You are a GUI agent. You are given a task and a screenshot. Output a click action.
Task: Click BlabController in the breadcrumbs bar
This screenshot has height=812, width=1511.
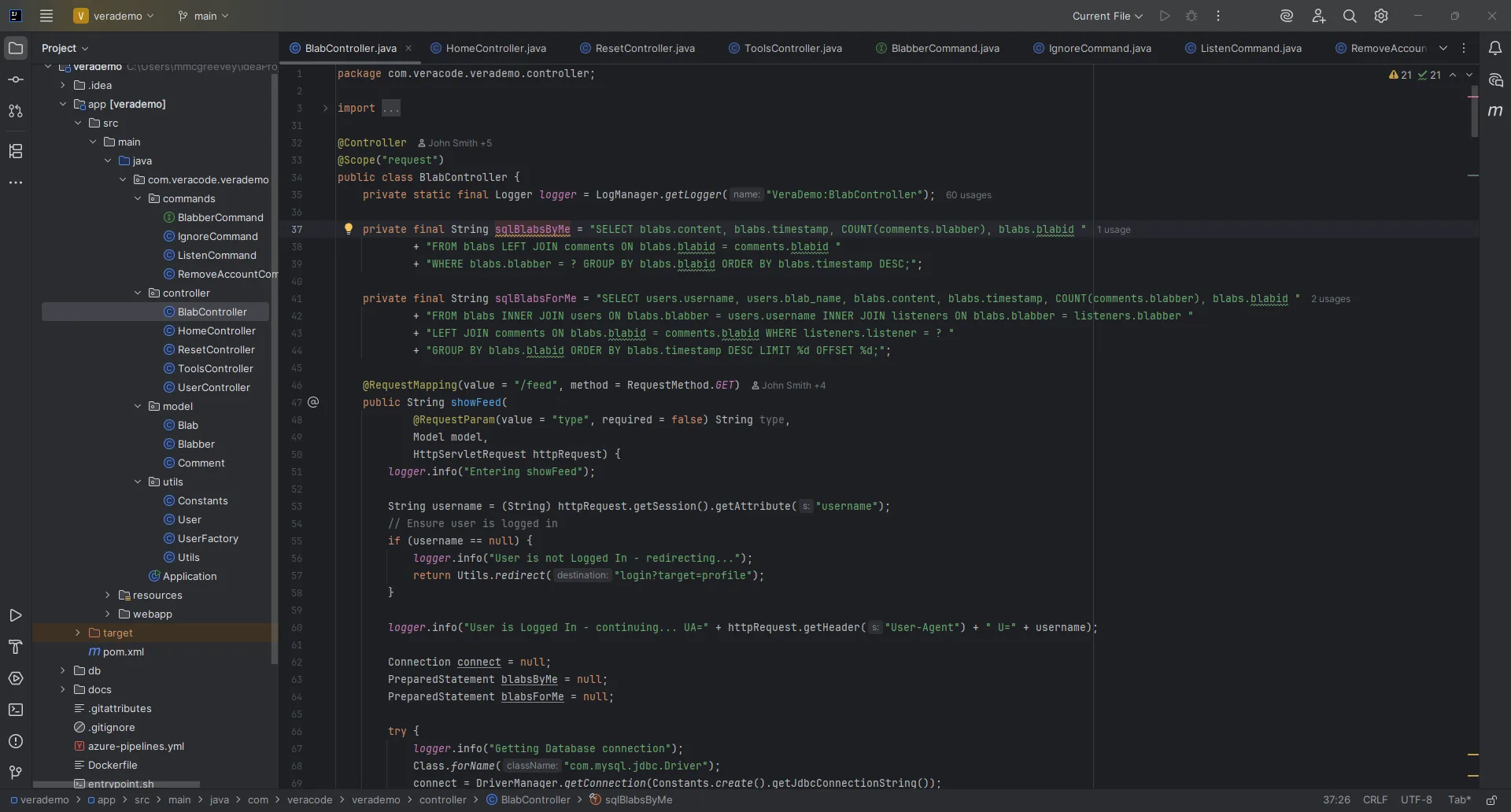tap(534, 800)
